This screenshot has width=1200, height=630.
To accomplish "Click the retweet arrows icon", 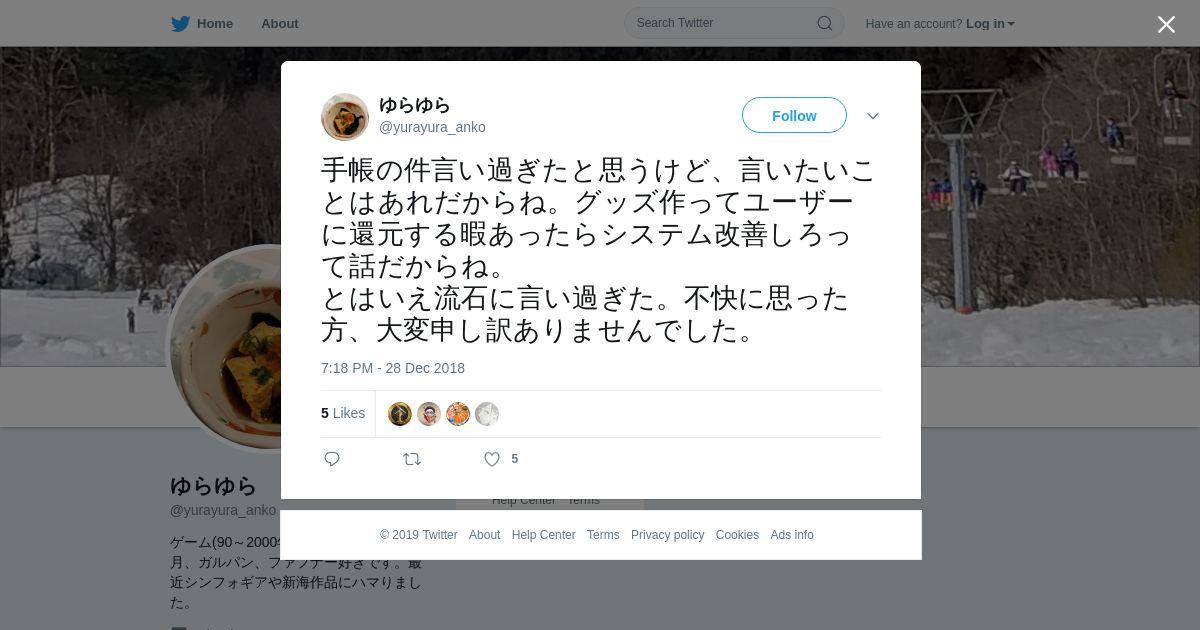I will [412, 459].
